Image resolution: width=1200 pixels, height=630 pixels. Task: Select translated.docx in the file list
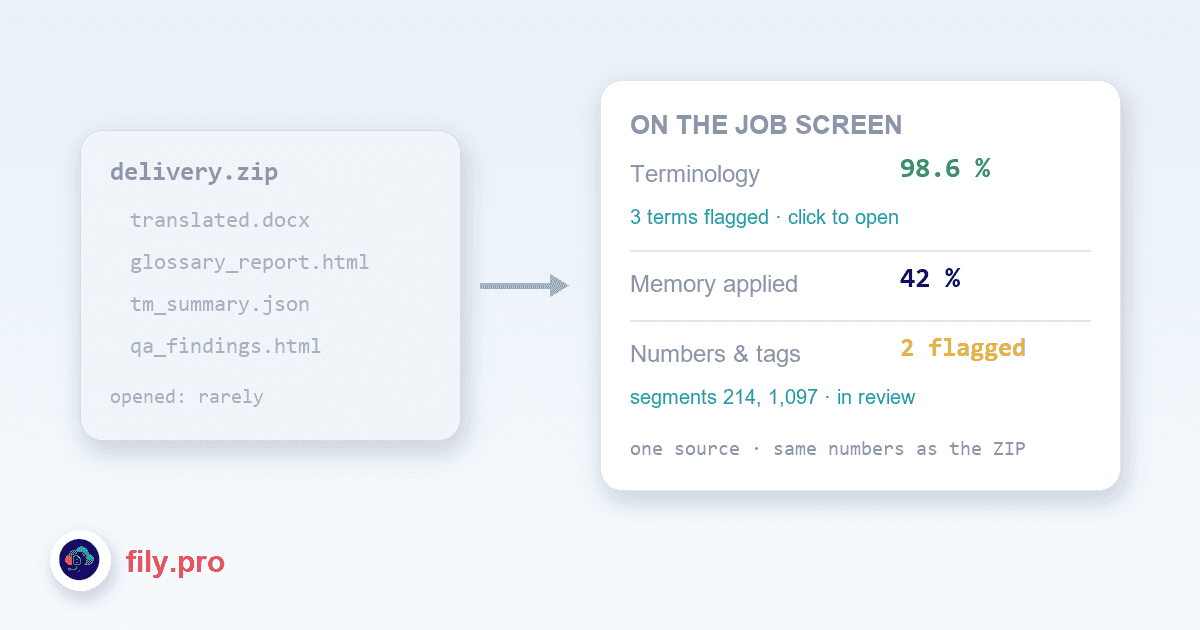tap(220, 220)
